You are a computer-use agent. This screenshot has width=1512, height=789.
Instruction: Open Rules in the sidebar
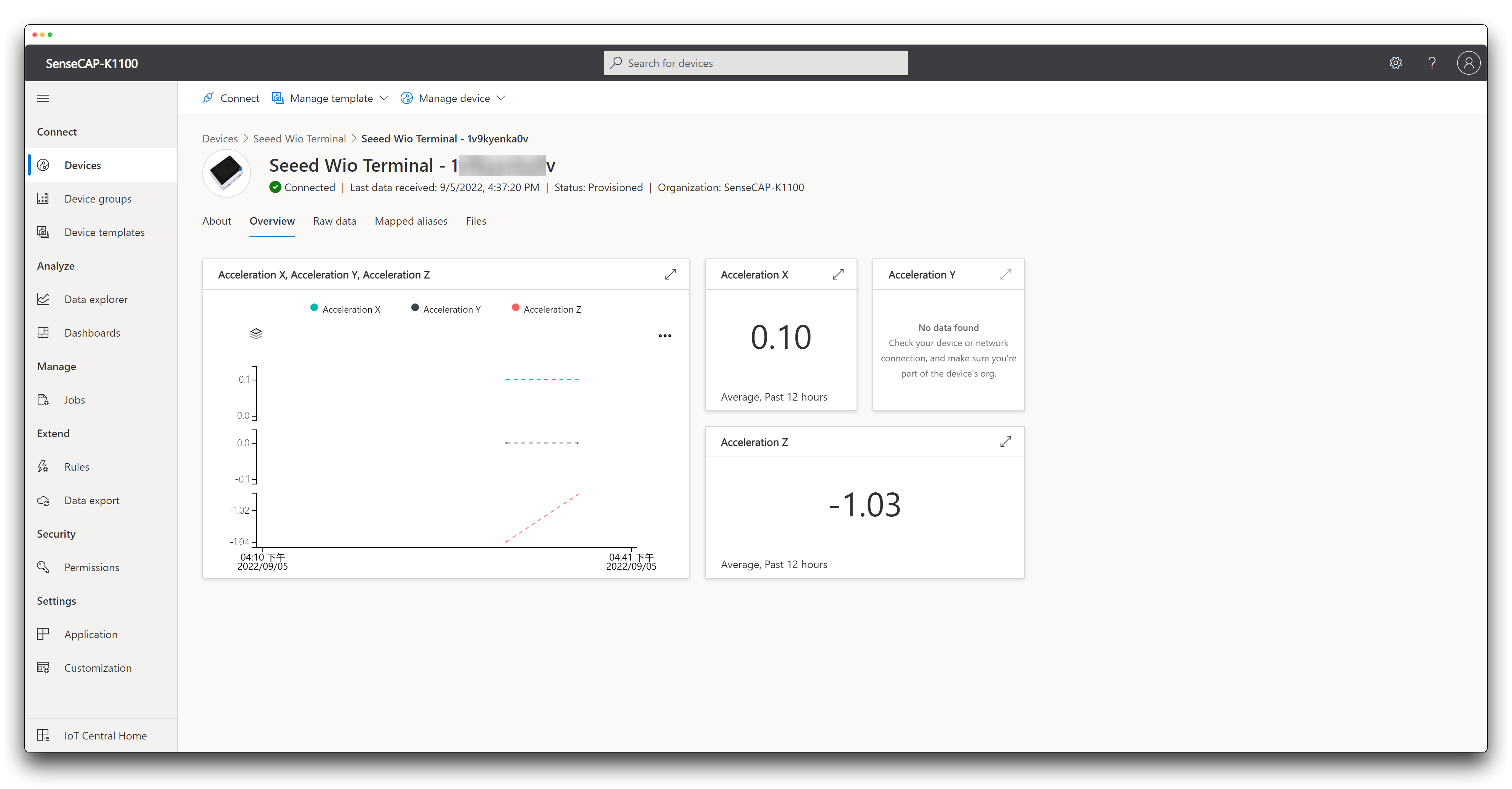tap(102, 466)
